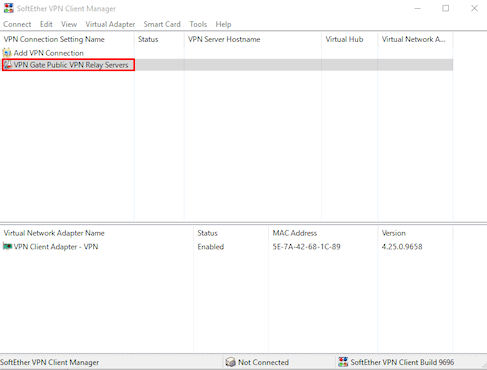Click SoftEther VPN Client Build 9696 text
The image size is (487, 370).
(x=402, y=362)
